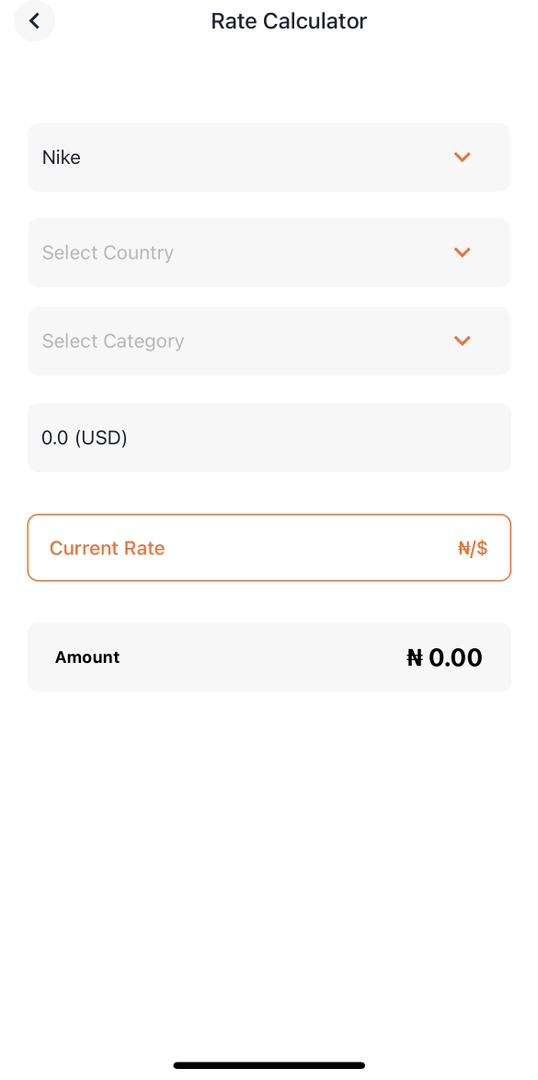Click the orange chevron in Select Category

coord(462,341)
